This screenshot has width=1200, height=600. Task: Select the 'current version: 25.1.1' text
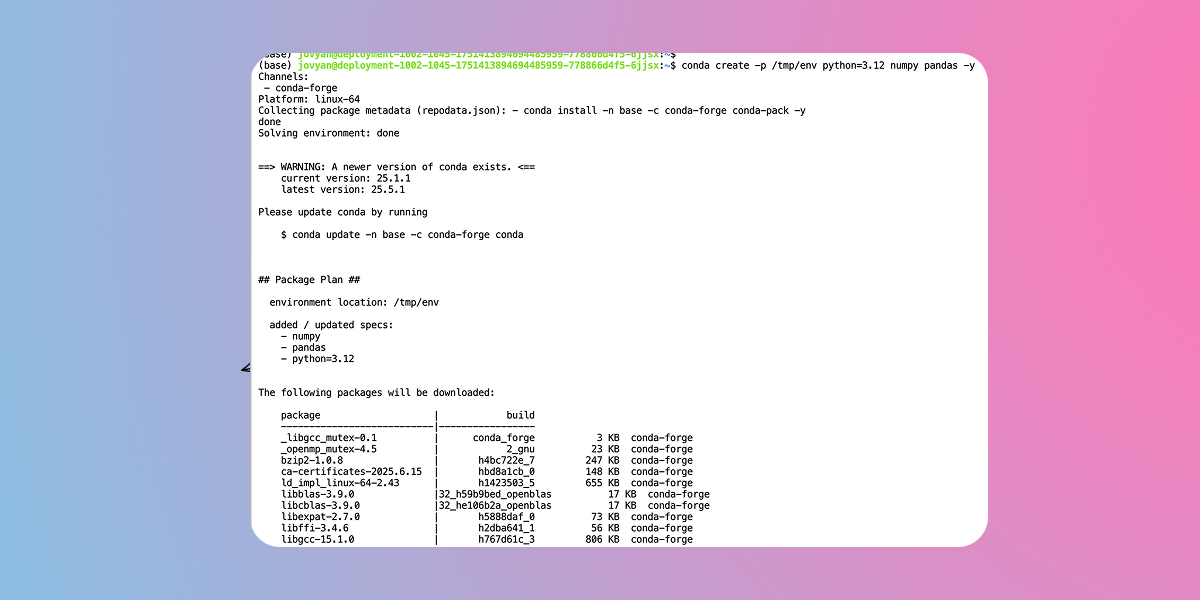point(346,178)
